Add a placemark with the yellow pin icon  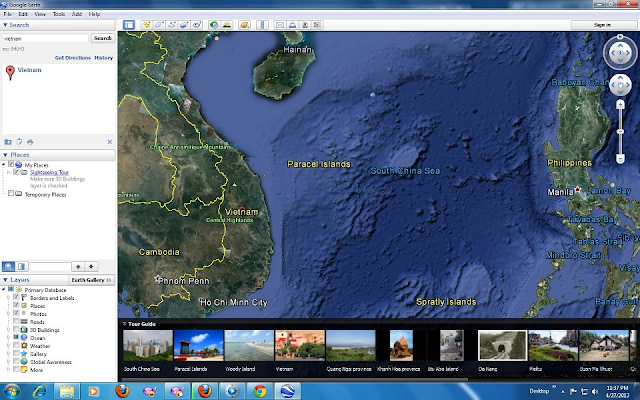[x=147, y=25]
